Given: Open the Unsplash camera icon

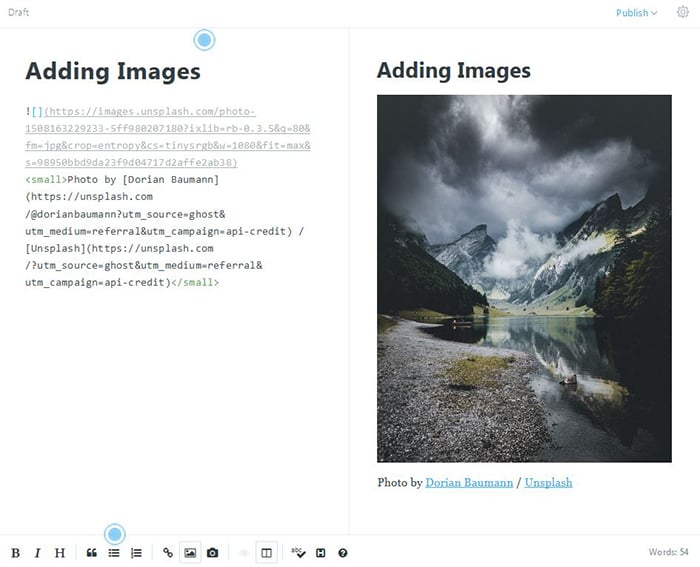Looking at the screenshot, I should (212, 553).
